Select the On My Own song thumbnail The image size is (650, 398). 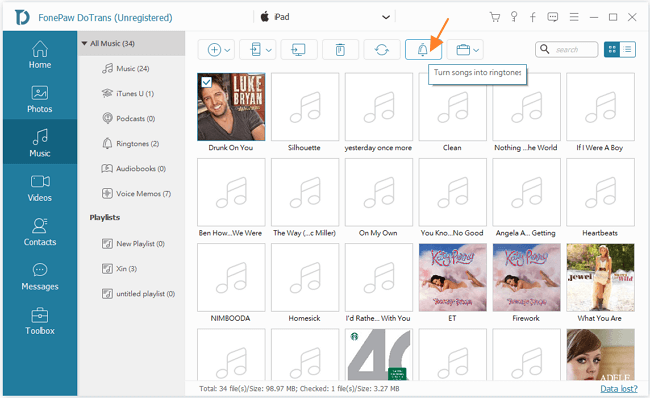click(x=379, y=192)
